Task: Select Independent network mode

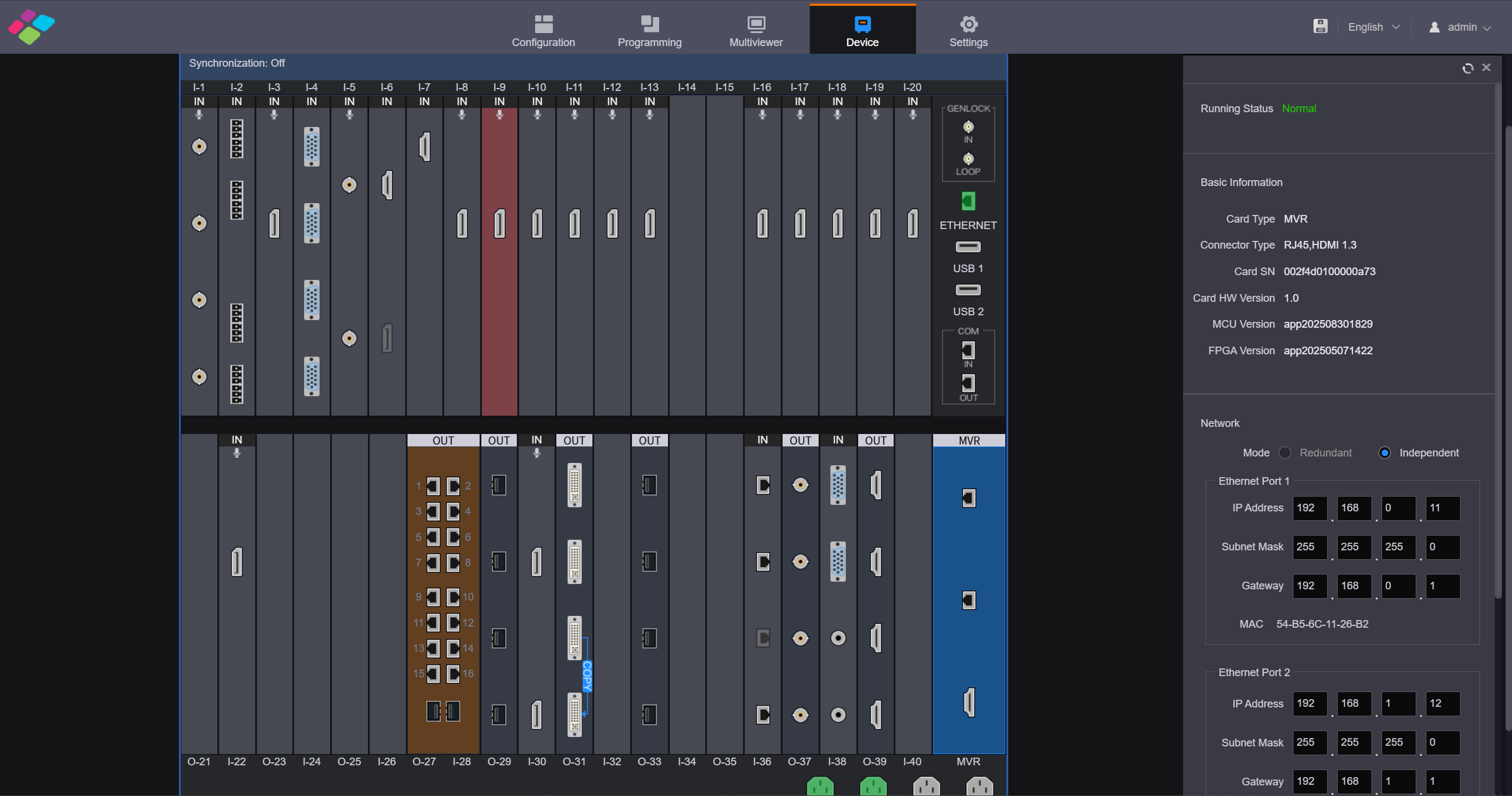Action: click(1384, 453)
